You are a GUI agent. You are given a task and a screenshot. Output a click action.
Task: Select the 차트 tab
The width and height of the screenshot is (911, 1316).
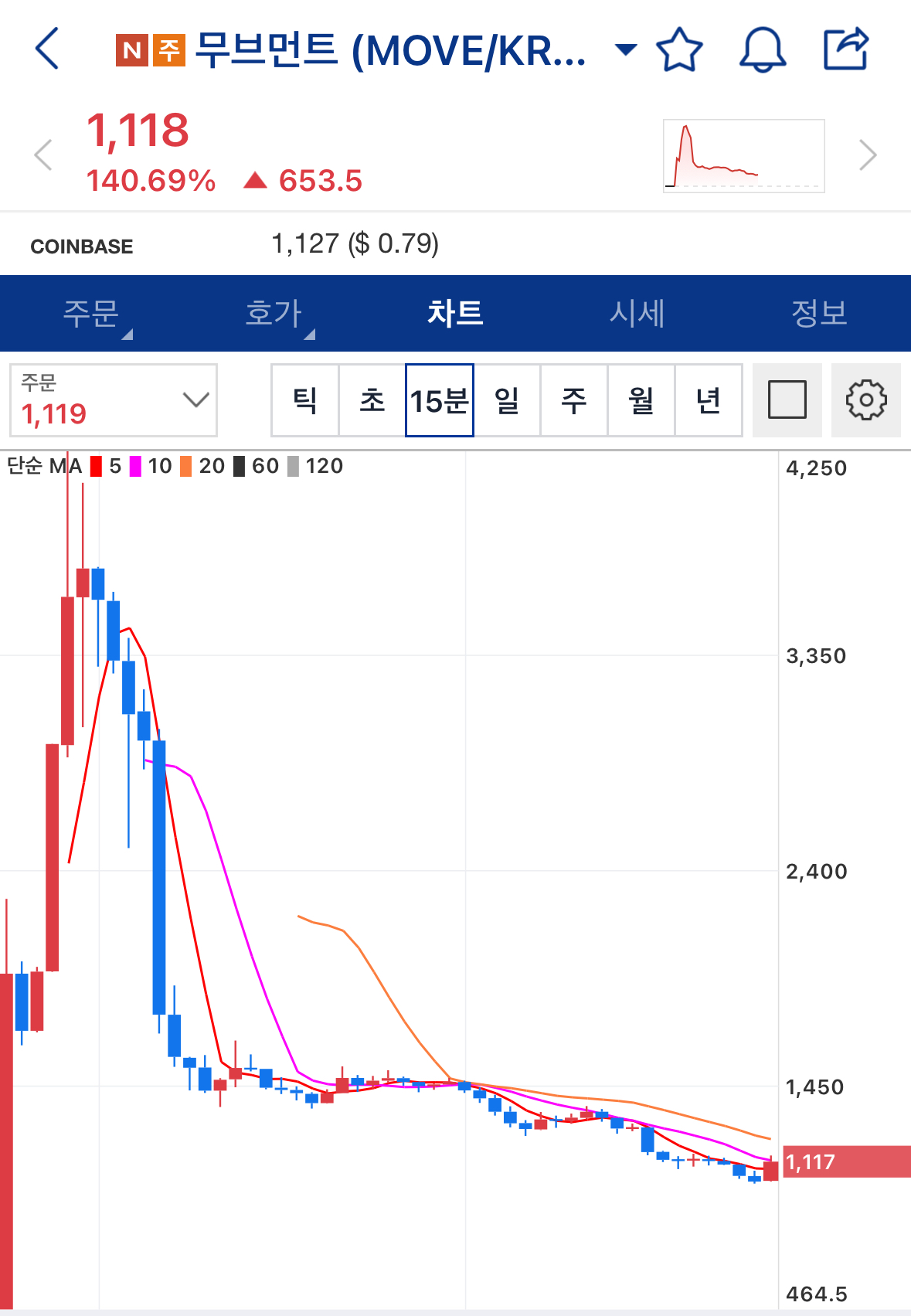(x=456, y=314)
